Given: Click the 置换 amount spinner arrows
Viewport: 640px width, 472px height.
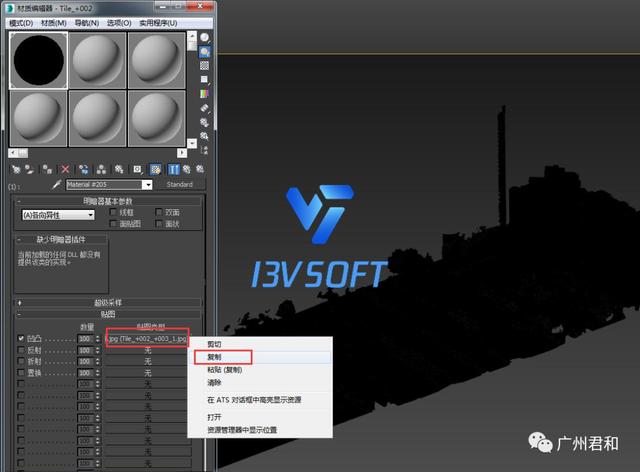Looking at the screenshot, I should click(x=98, y=372).
